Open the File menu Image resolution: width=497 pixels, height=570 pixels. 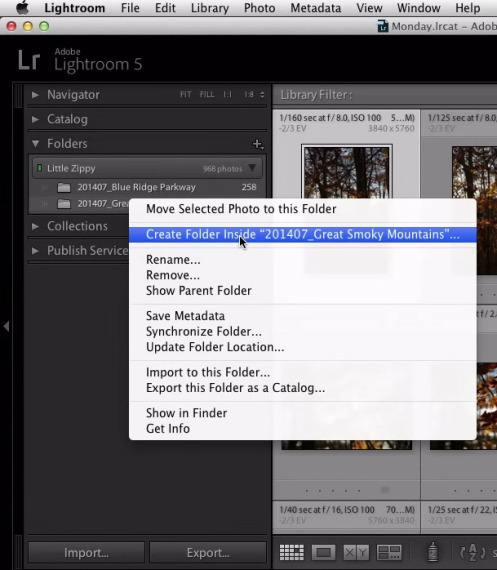pyautogui.click(x=130, y=8)
